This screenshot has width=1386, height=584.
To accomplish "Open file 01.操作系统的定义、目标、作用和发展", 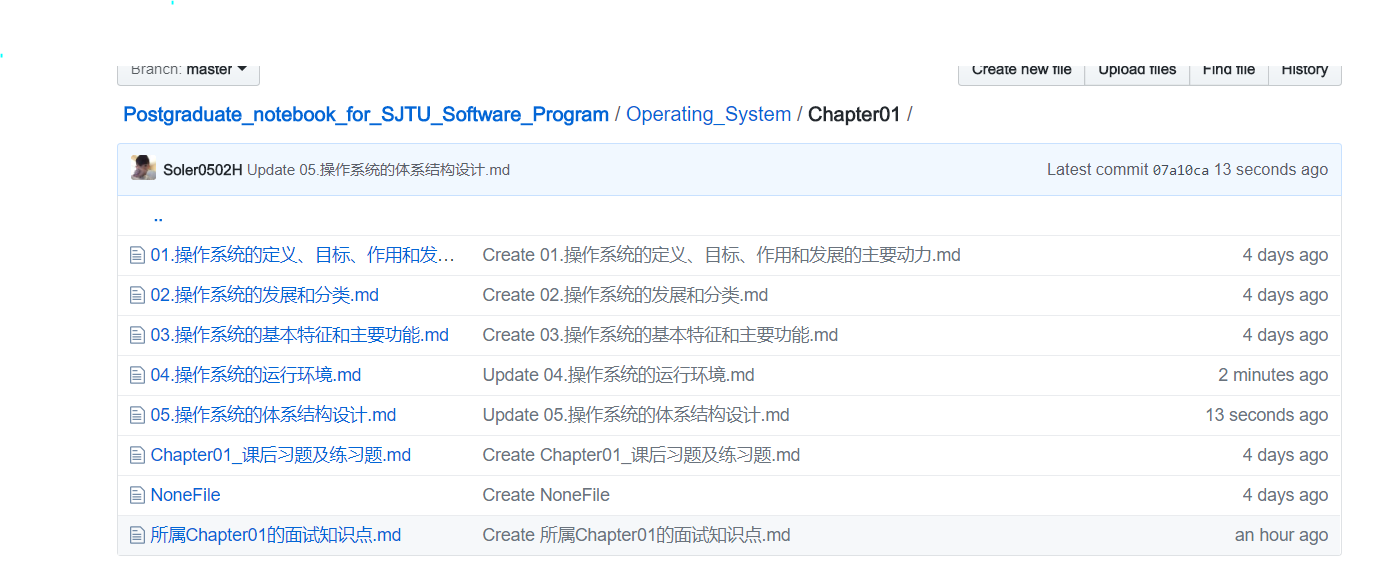I will (302, 255).
